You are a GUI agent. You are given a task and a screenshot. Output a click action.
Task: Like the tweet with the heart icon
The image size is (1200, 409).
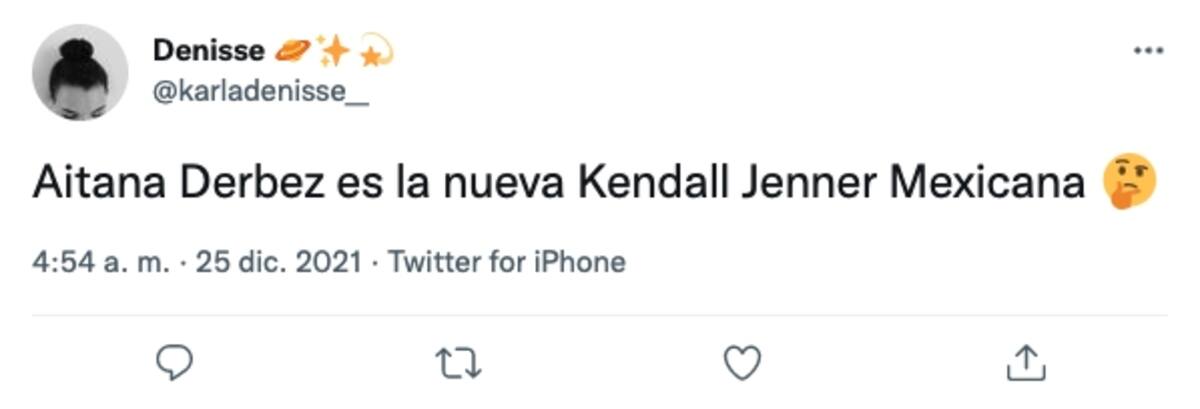[742, 362]
